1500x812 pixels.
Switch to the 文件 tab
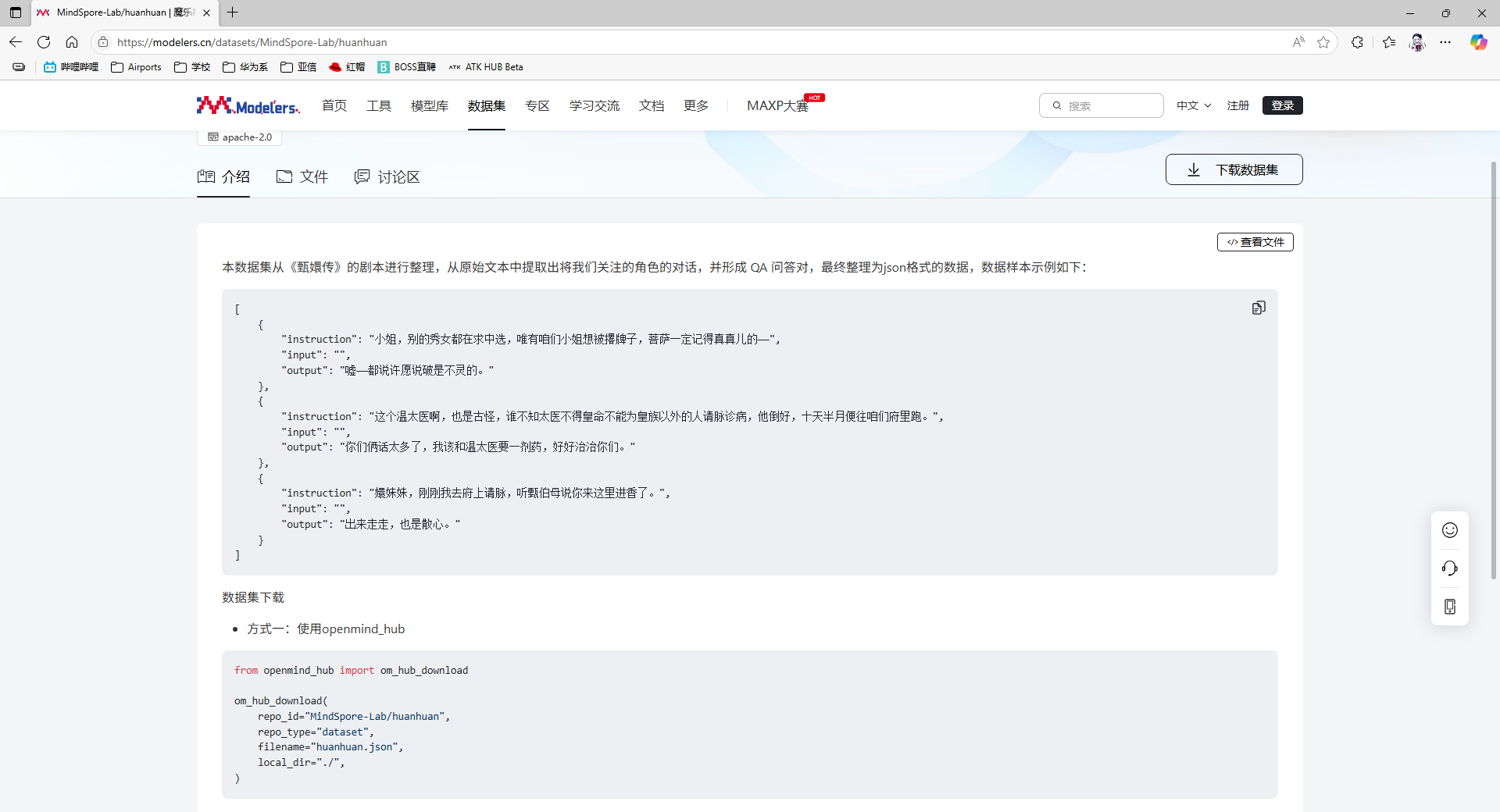pyautogui.click(x=302, y=177)
